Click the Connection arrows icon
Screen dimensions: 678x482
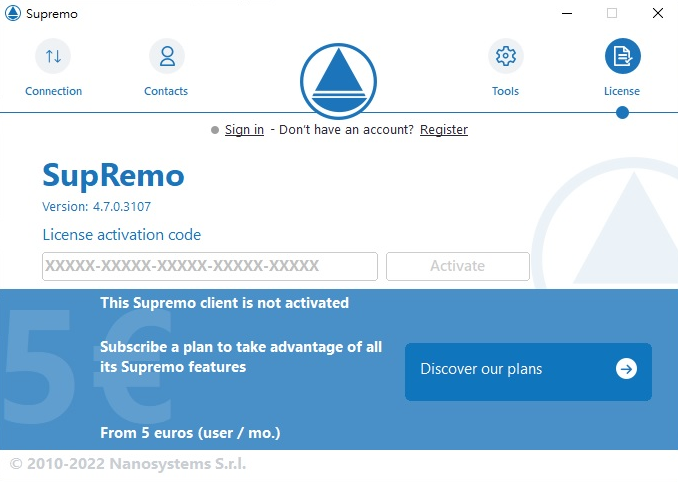coord(53,56)
